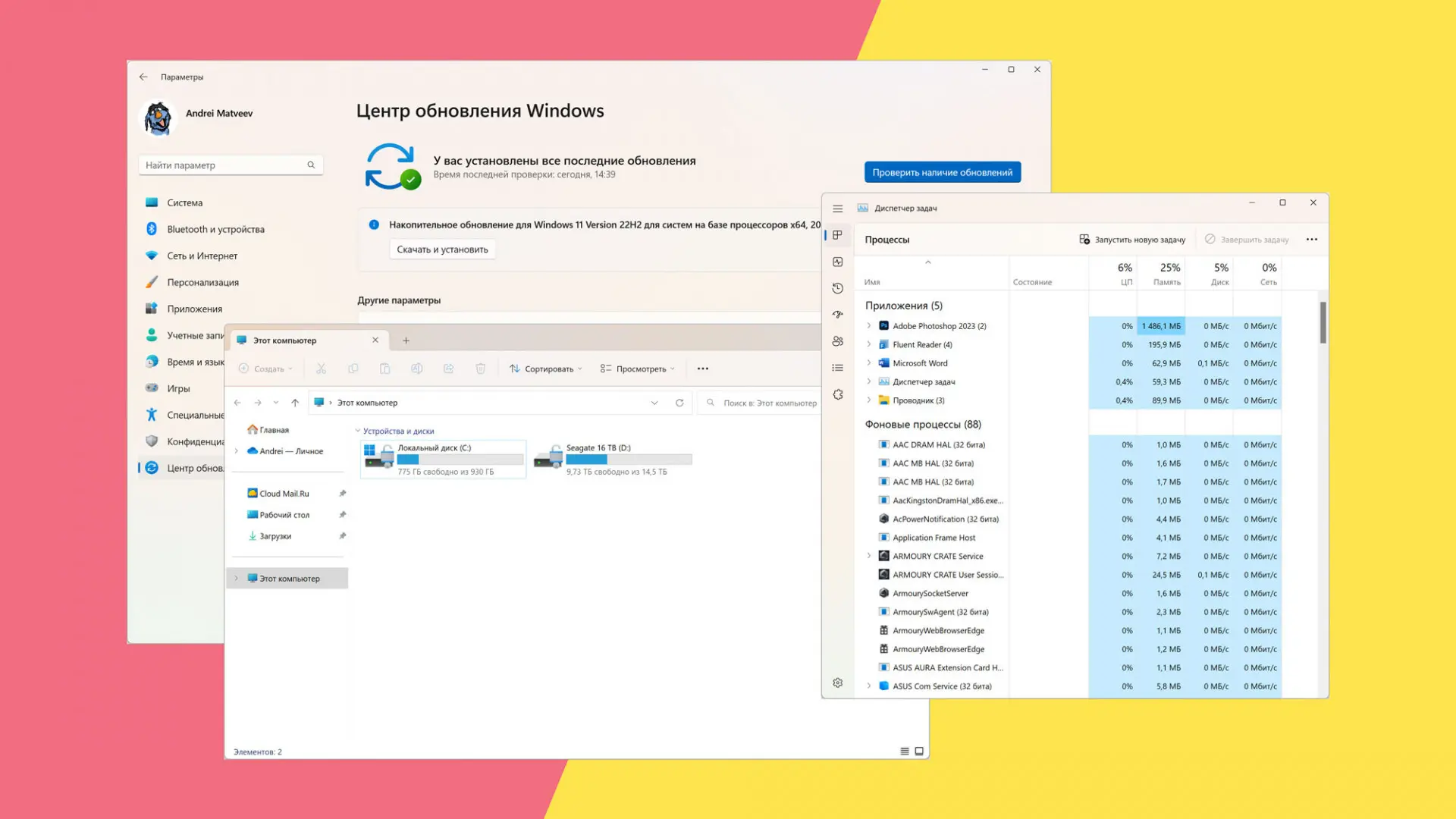Close the 'Этот компьютер' Explorer tab
The height and width of the screenshot is (819, 1456).
[375, 340]
